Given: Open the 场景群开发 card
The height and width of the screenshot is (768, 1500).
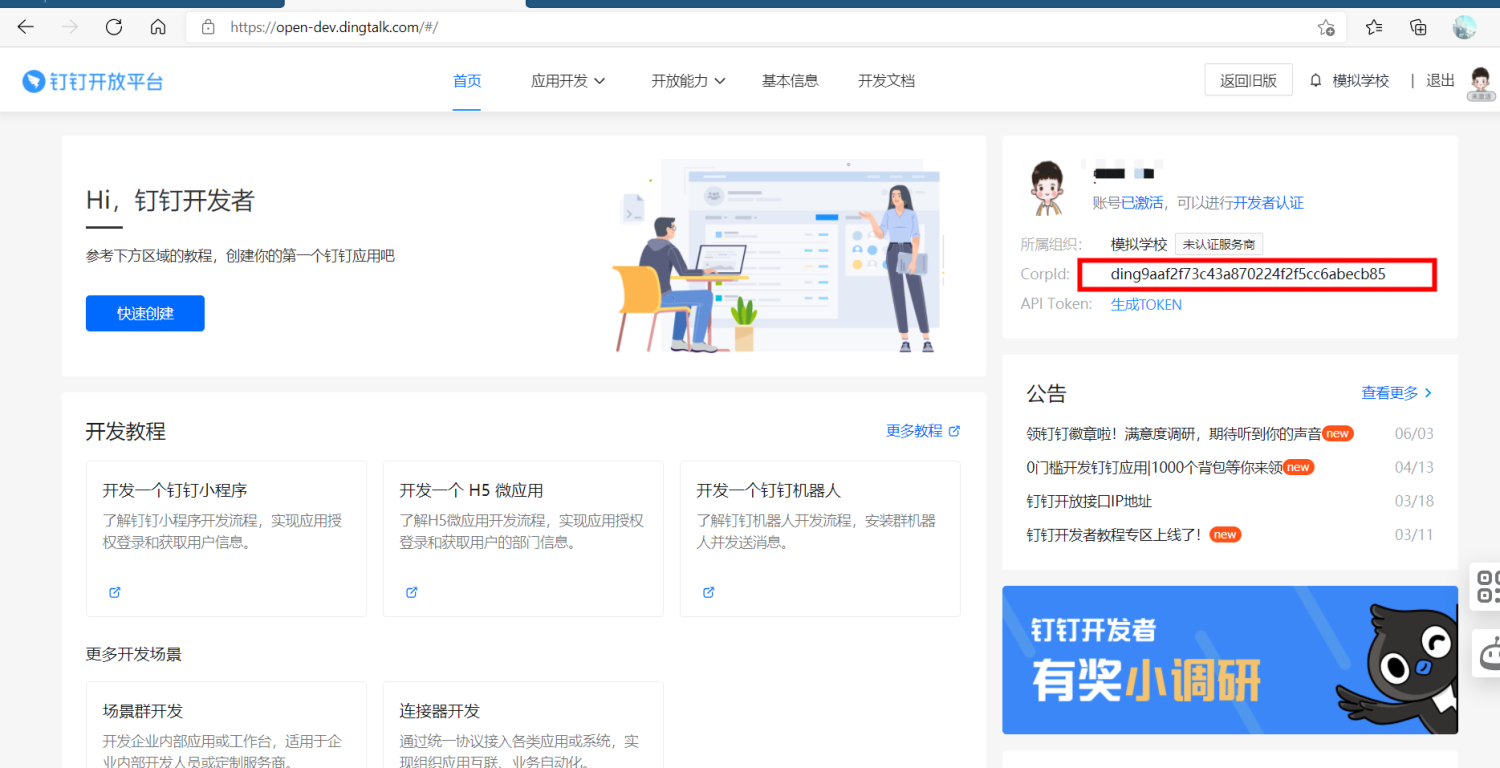Looking at the screenshot, I should point(226,725).
